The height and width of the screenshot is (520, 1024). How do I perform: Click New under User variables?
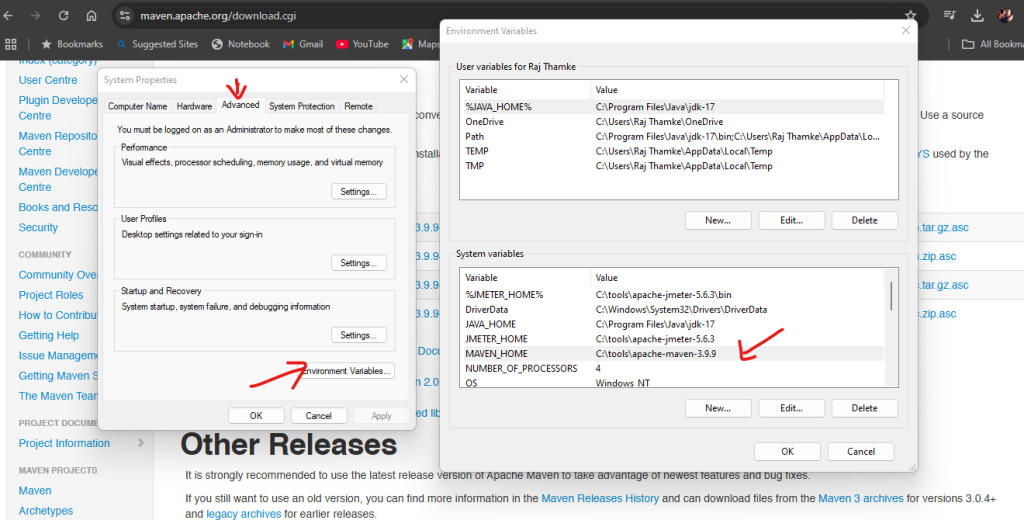717,220
